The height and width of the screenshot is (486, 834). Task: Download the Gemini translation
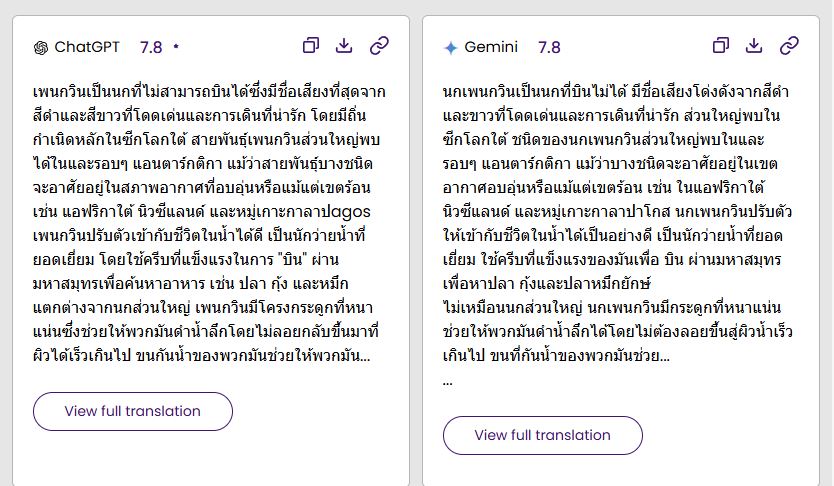[x=755, y=45]
